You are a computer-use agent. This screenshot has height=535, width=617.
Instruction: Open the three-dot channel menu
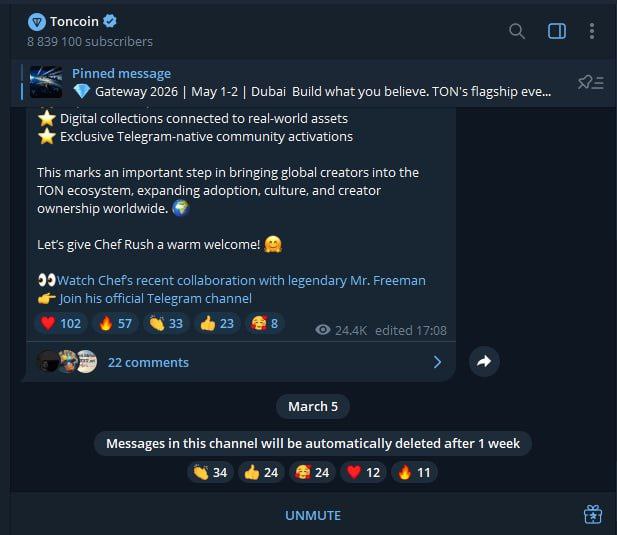pyautogui.click(x=591, y=31)
